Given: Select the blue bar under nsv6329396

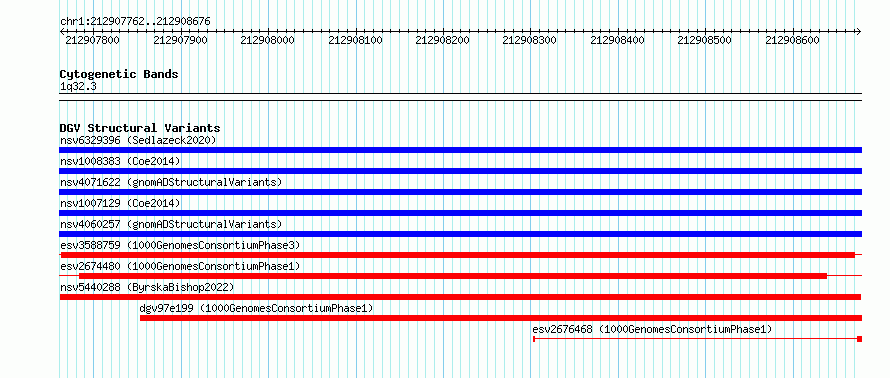Looking at the screenshot, I should point(460,150).
